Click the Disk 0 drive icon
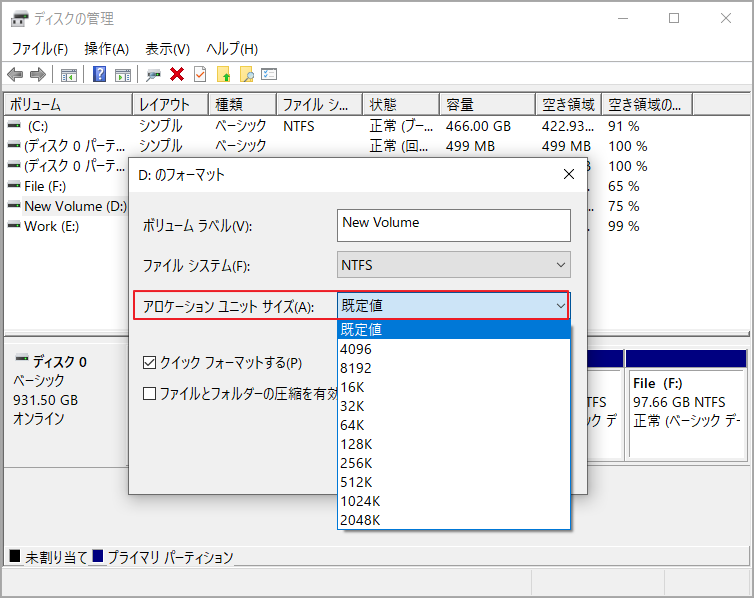This screenshot has height=598, width=754. pyautogui.click(x=22, y=358)
